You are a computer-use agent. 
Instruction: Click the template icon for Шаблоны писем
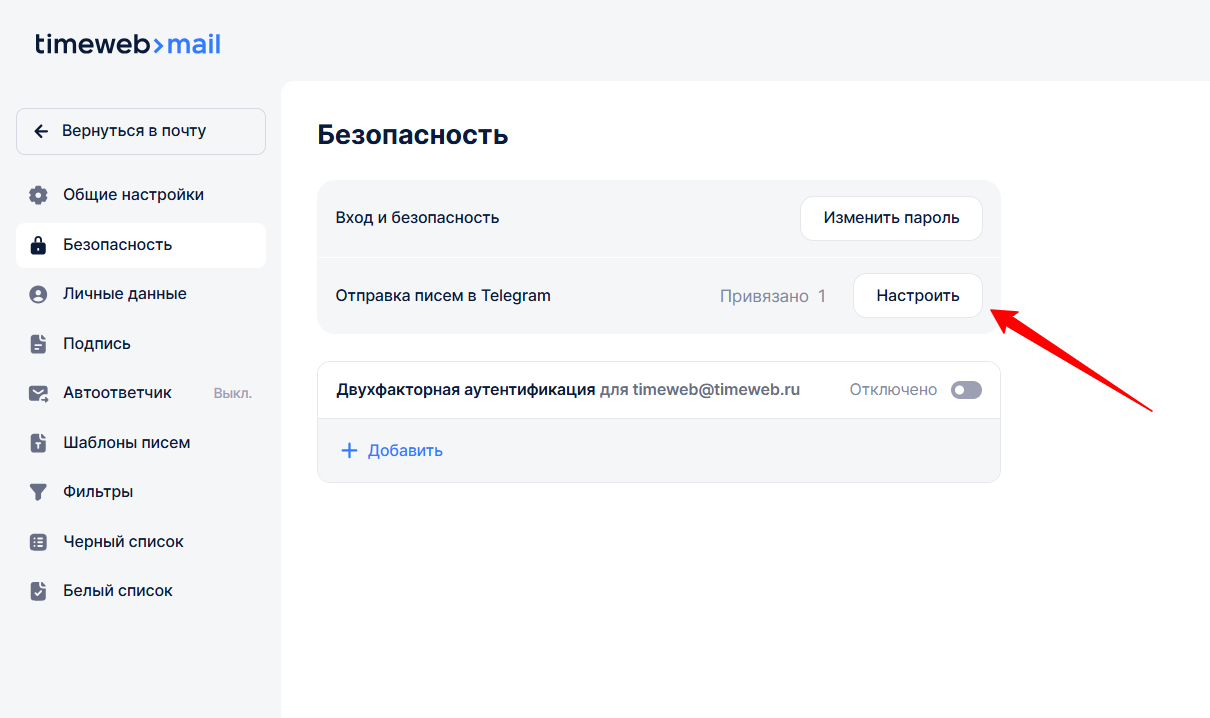[38, 443]
